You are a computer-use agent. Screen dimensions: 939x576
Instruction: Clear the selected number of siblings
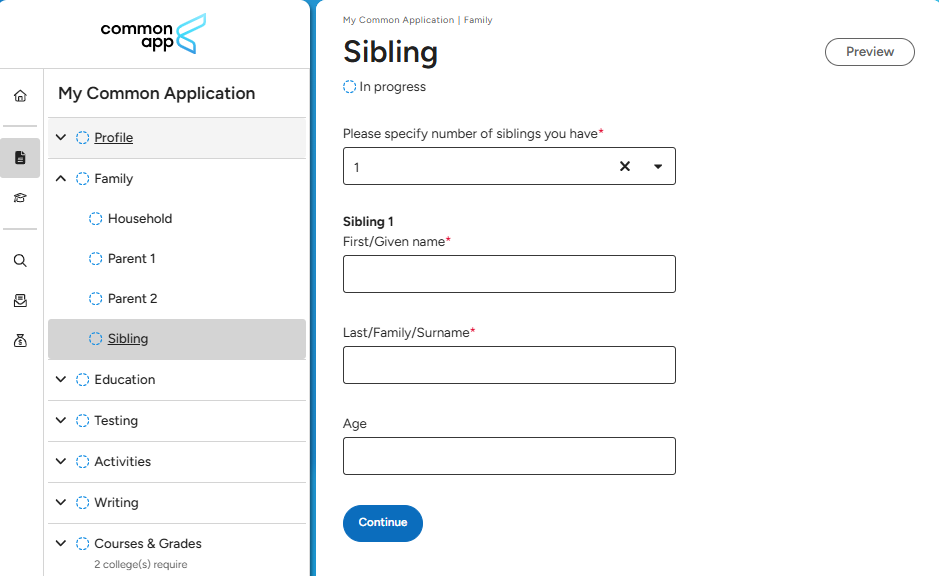[x=625, y=166]
